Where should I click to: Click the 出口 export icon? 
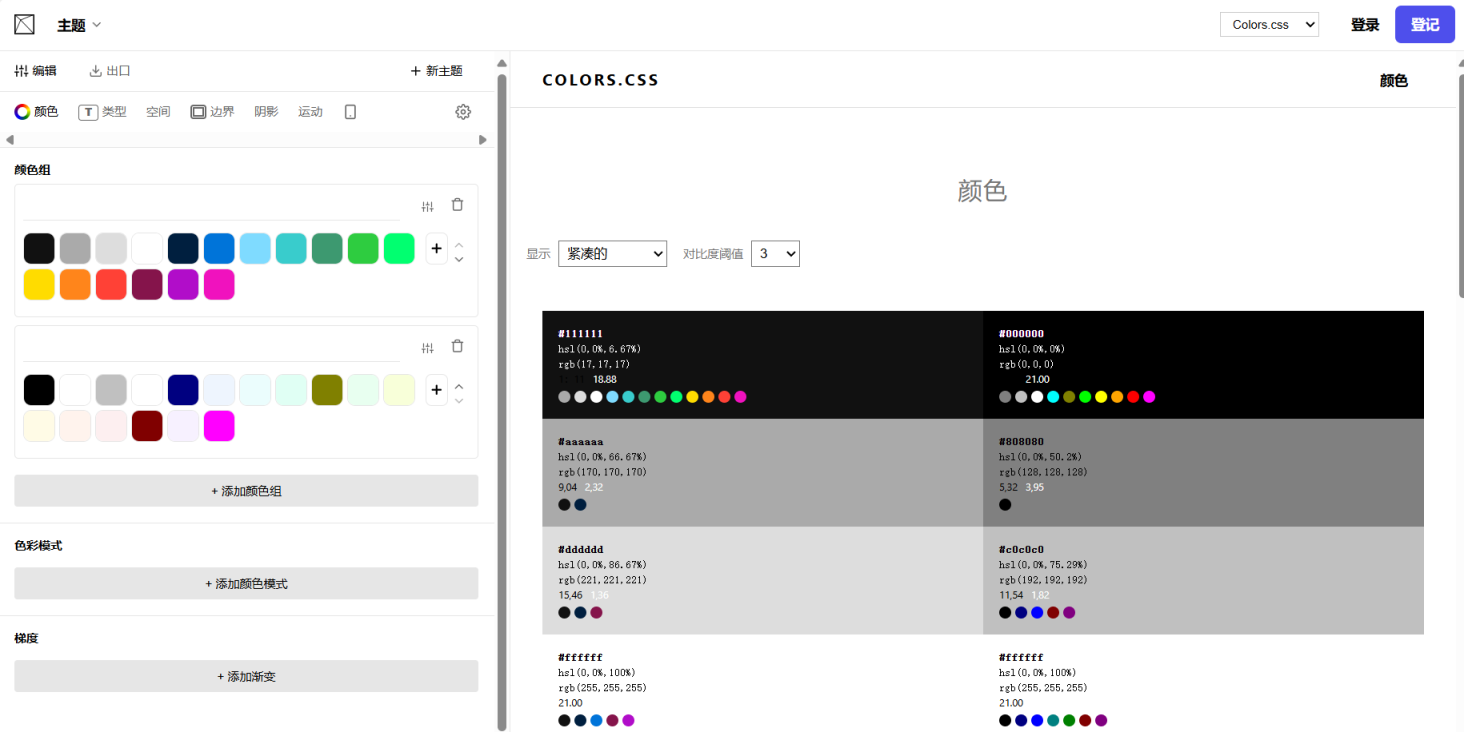pos(110,70)
